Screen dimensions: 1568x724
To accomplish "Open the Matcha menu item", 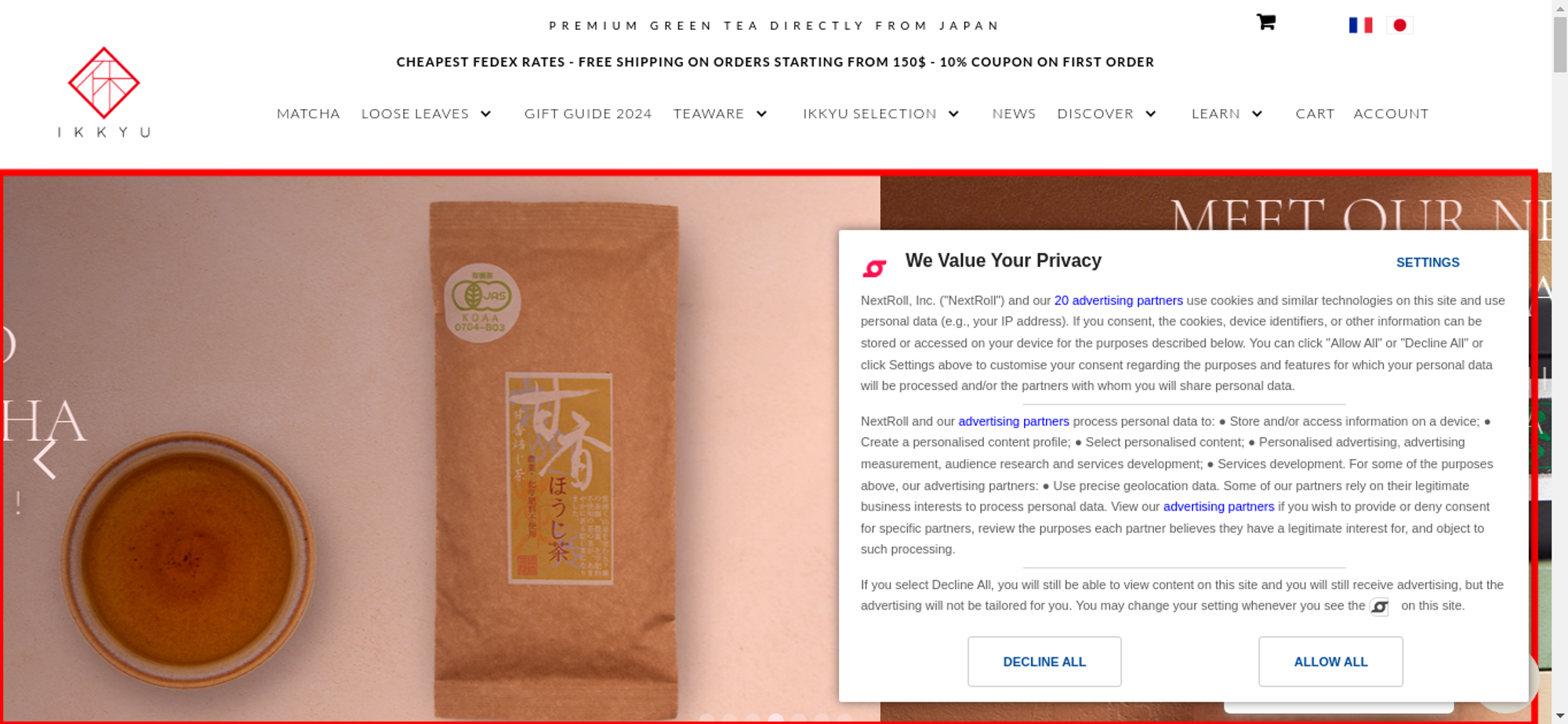I will pyautogui.click(x=308, y=114).
